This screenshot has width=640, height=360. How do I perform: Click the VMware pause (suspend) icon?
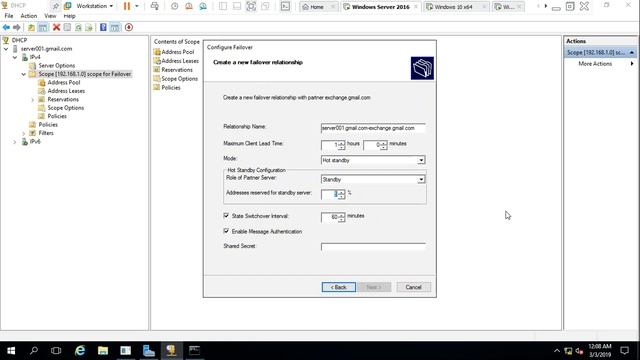(127, 6)
